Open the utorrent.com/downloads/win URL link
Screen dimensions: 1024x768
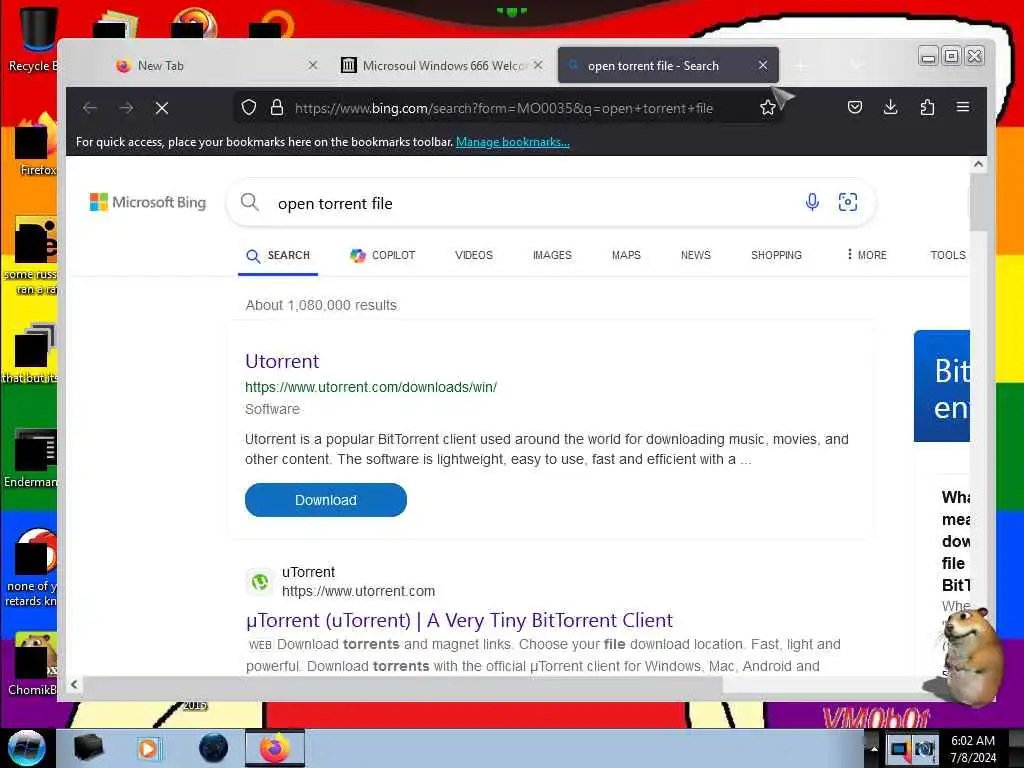tap(371, 387)
